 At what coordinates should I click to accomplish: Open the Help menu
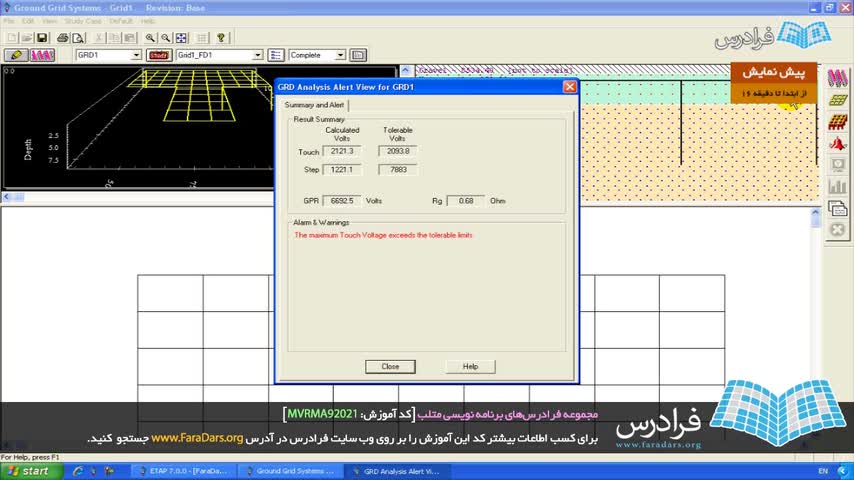click(x=148, y=21)
